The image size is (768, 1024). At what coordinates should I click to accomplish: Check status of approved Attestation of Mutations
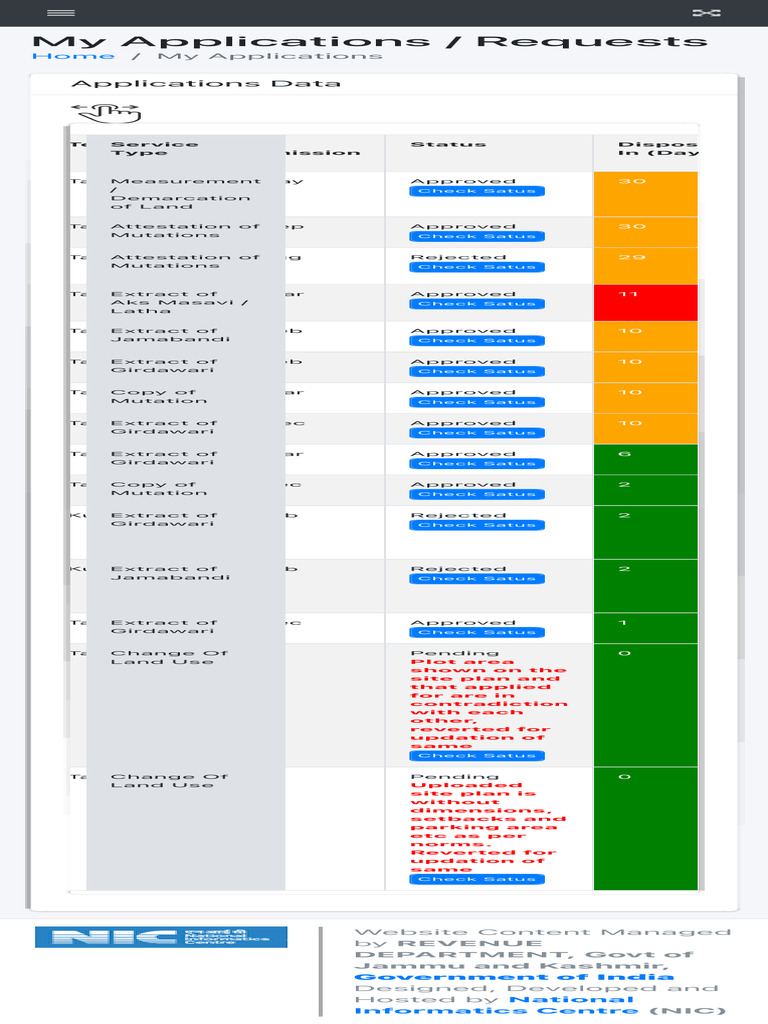click(x=477, y=236)
